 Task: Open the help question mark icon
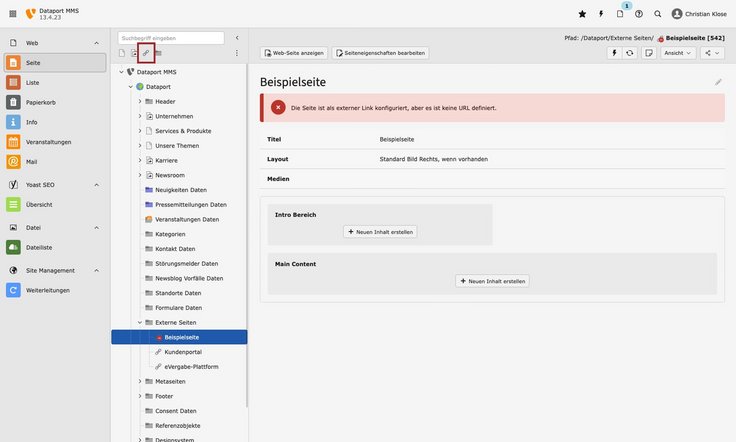click(639, 14)
